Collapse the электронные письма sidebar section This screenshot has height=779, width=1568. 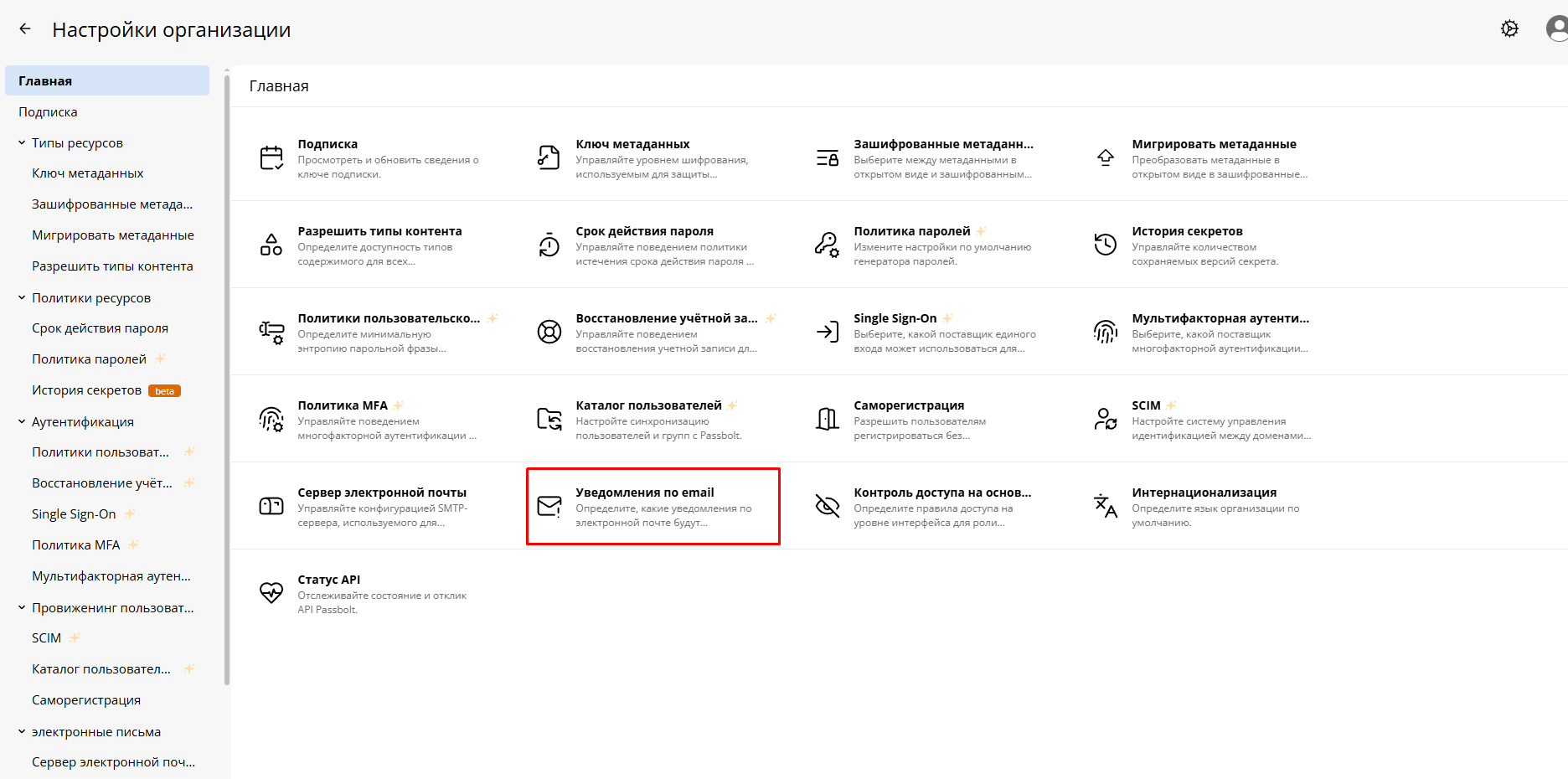click(22, 732)
